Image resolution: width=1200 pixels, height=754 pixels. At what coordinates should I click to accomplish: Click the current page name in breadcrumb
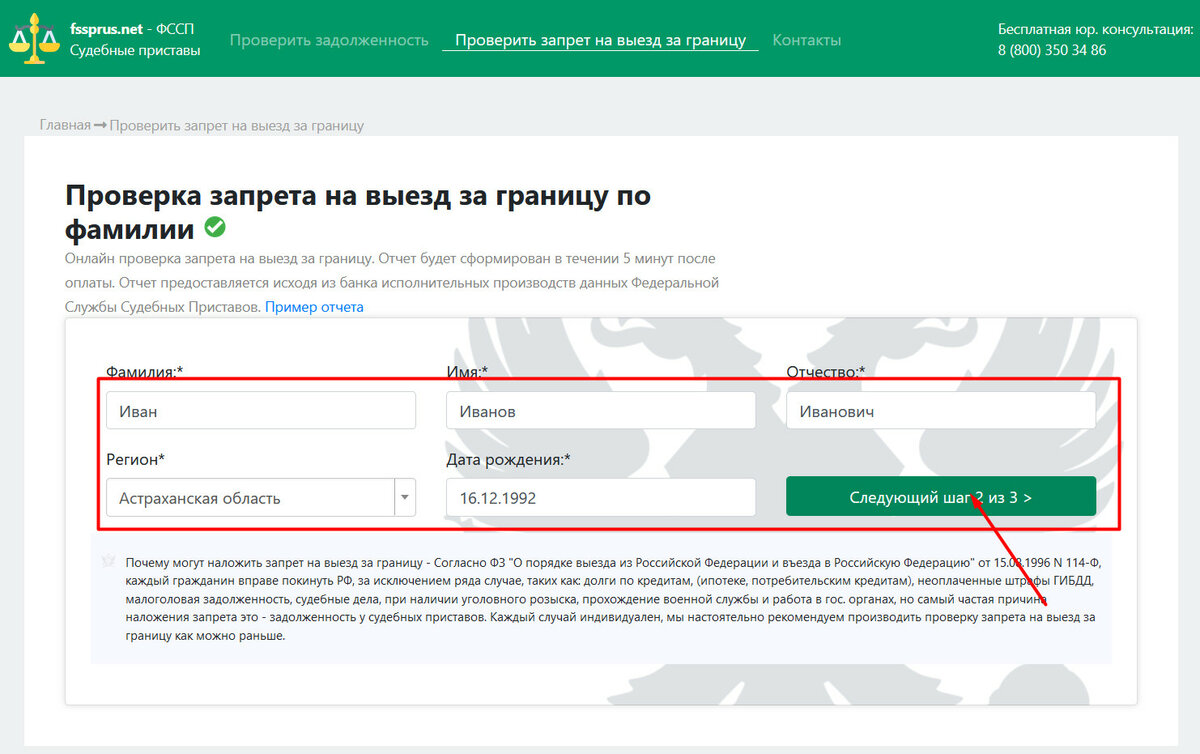point(237,125)
